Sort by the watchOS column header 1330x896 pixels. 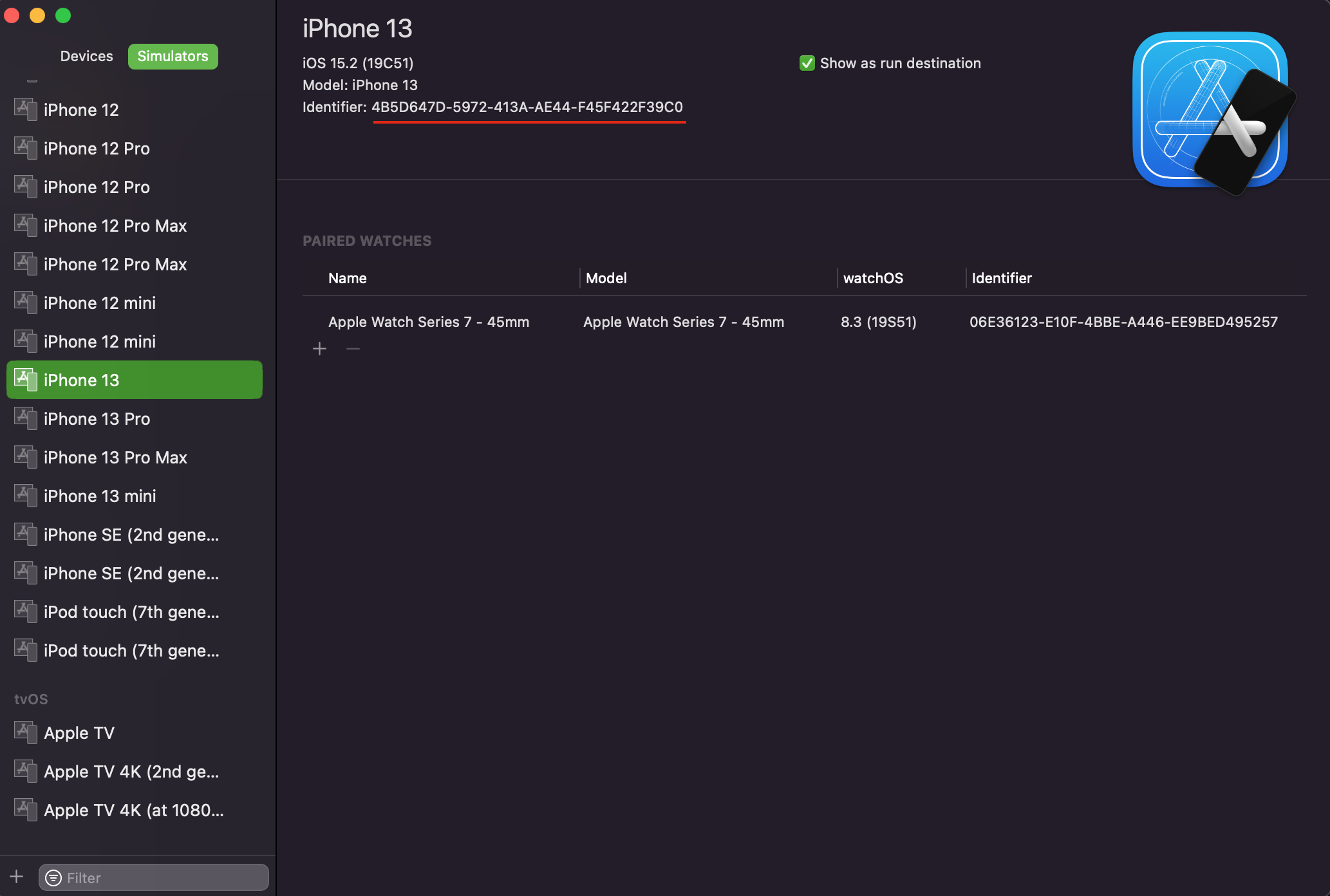[x=873, y=278]
